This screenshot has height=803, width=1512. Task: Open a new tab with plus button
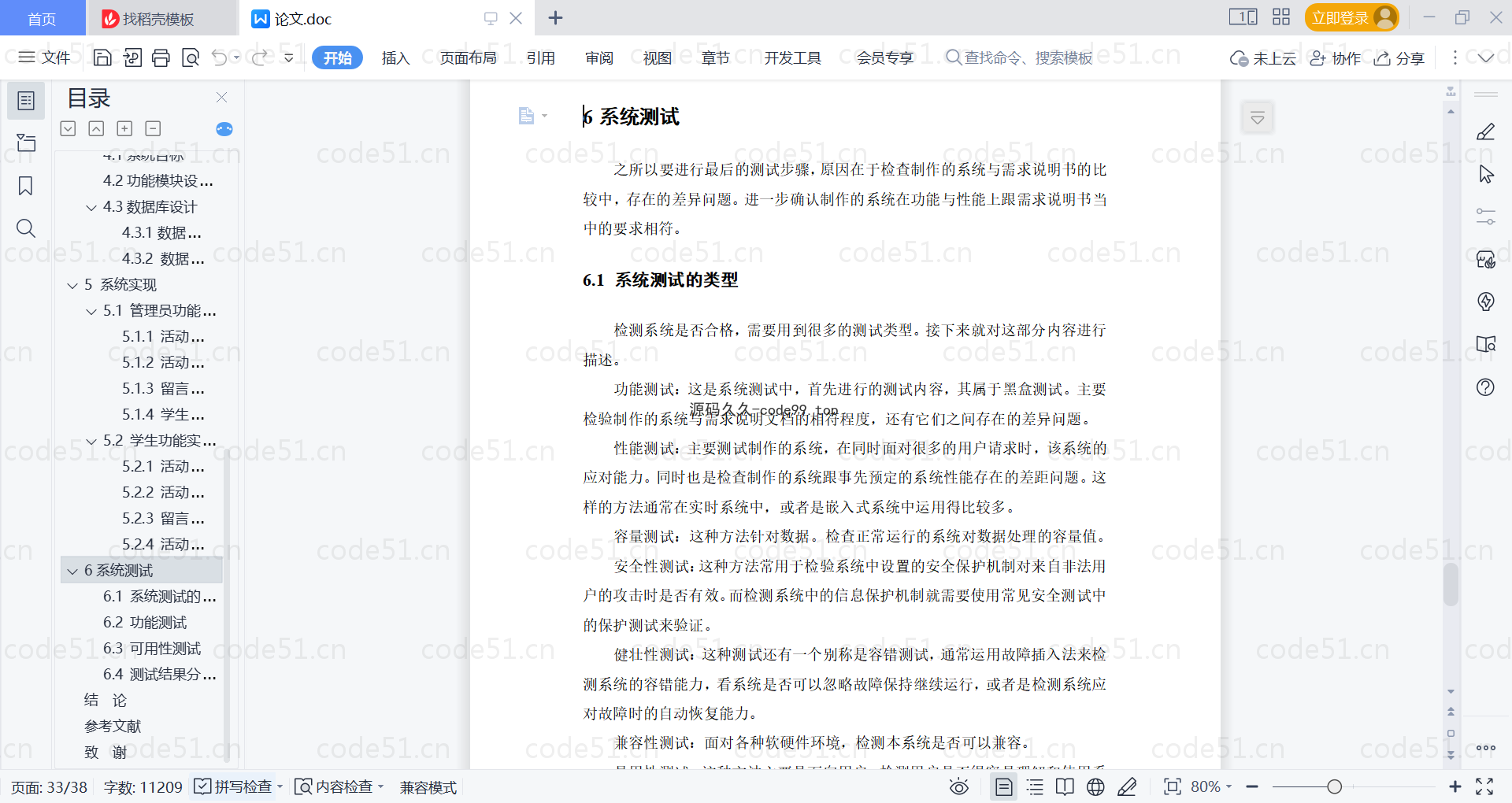click(x=555, y=17)
